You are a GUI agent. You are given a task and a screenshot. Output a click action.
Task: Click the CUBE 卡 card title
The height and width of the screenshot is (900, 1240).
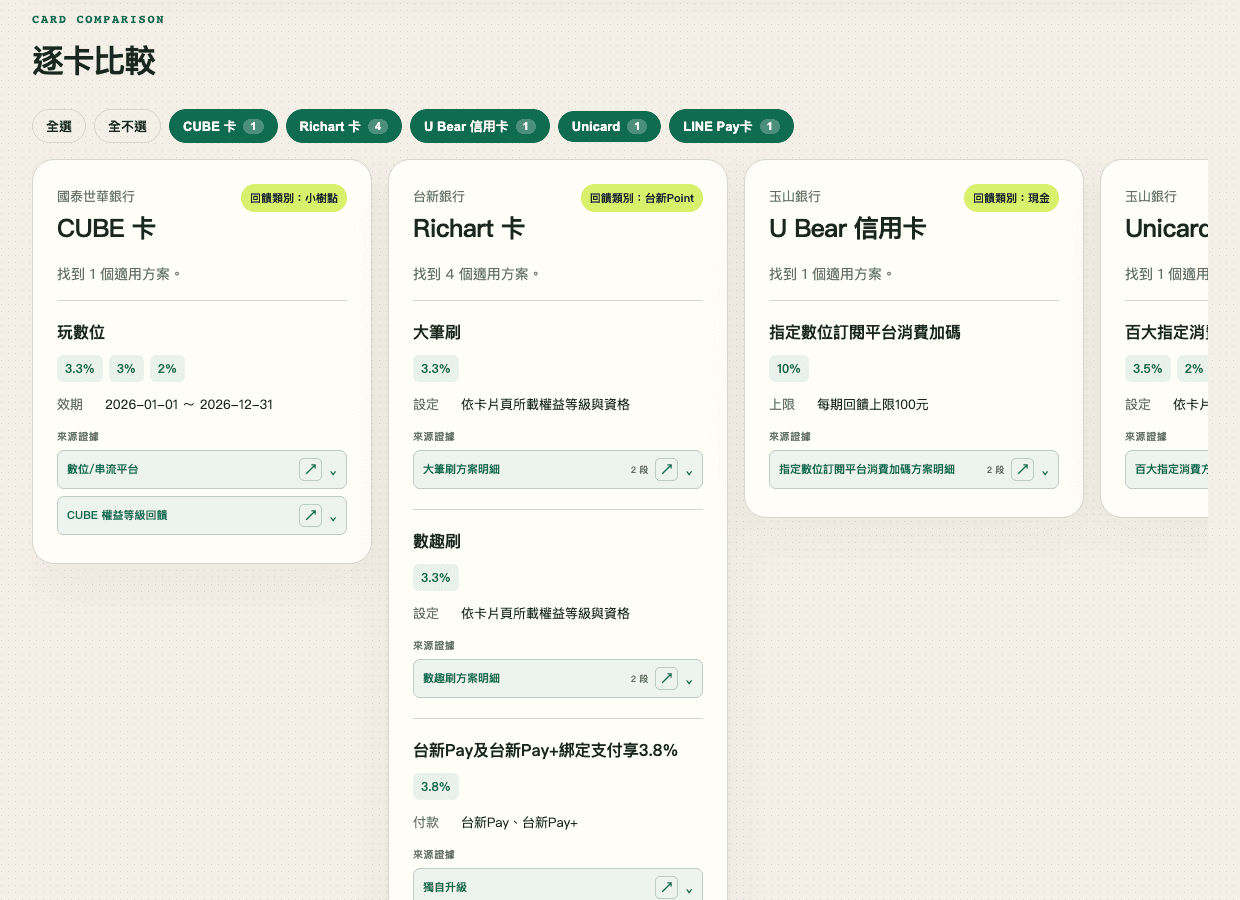(x=106, y=229)
